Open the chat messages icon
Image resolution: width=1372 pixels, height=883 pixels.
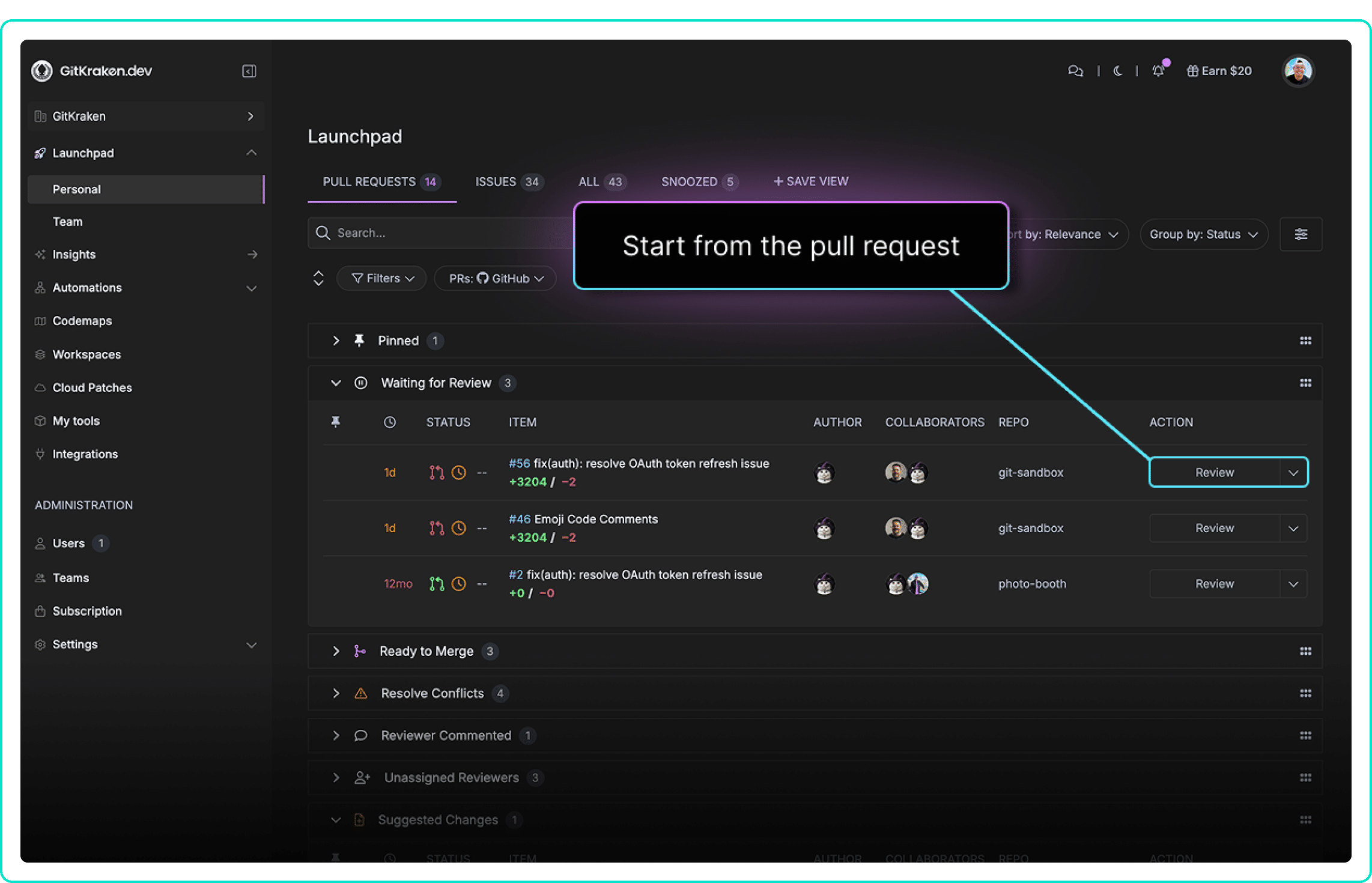click(x=1075, y=71)
